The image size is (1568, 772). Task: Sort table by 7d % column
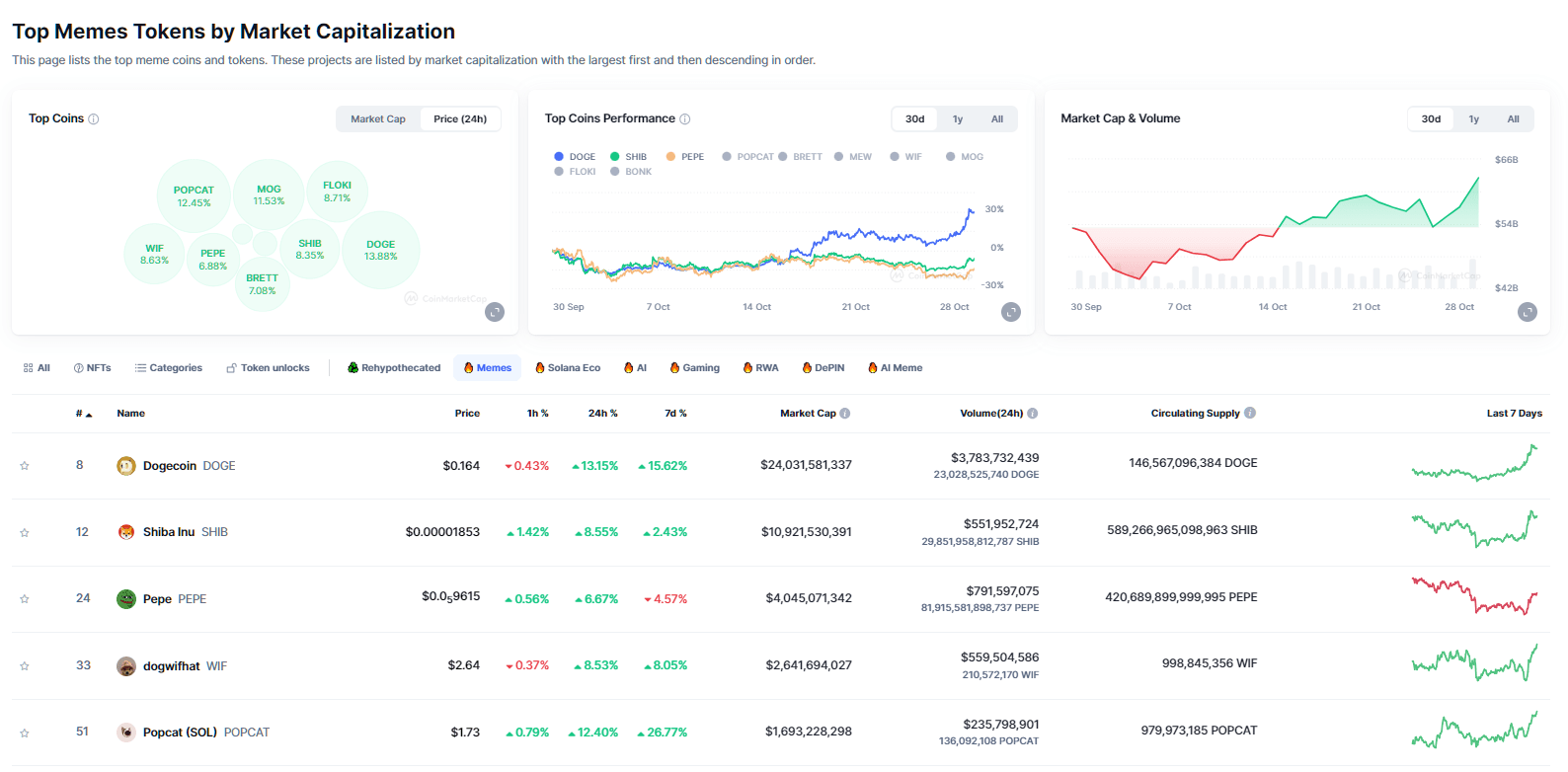click(x=675, y=414)
